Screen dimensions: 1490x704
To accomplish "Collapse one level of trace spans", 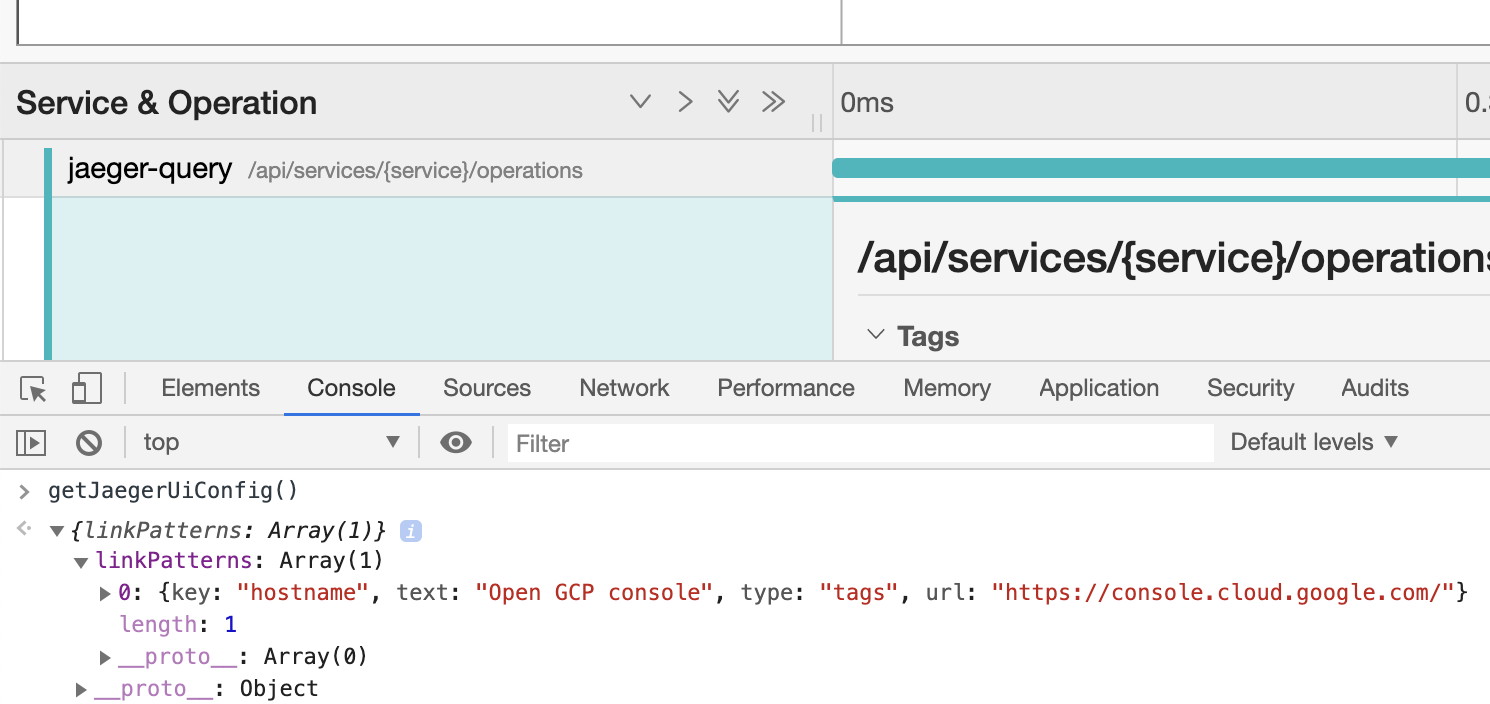I will (x=640, y=101).
